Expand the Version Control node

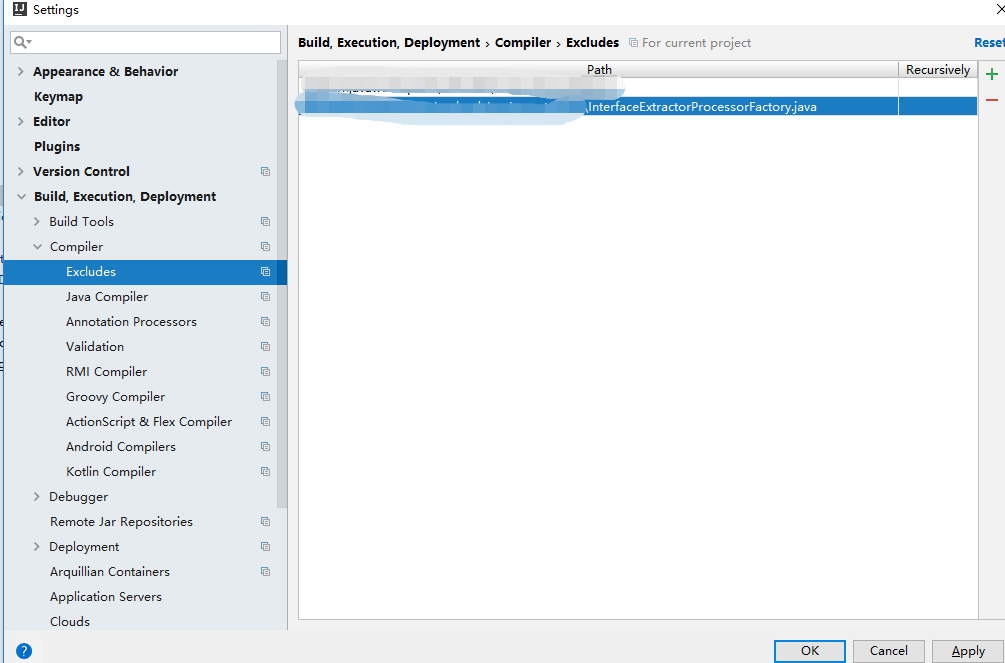pos(21,171)
